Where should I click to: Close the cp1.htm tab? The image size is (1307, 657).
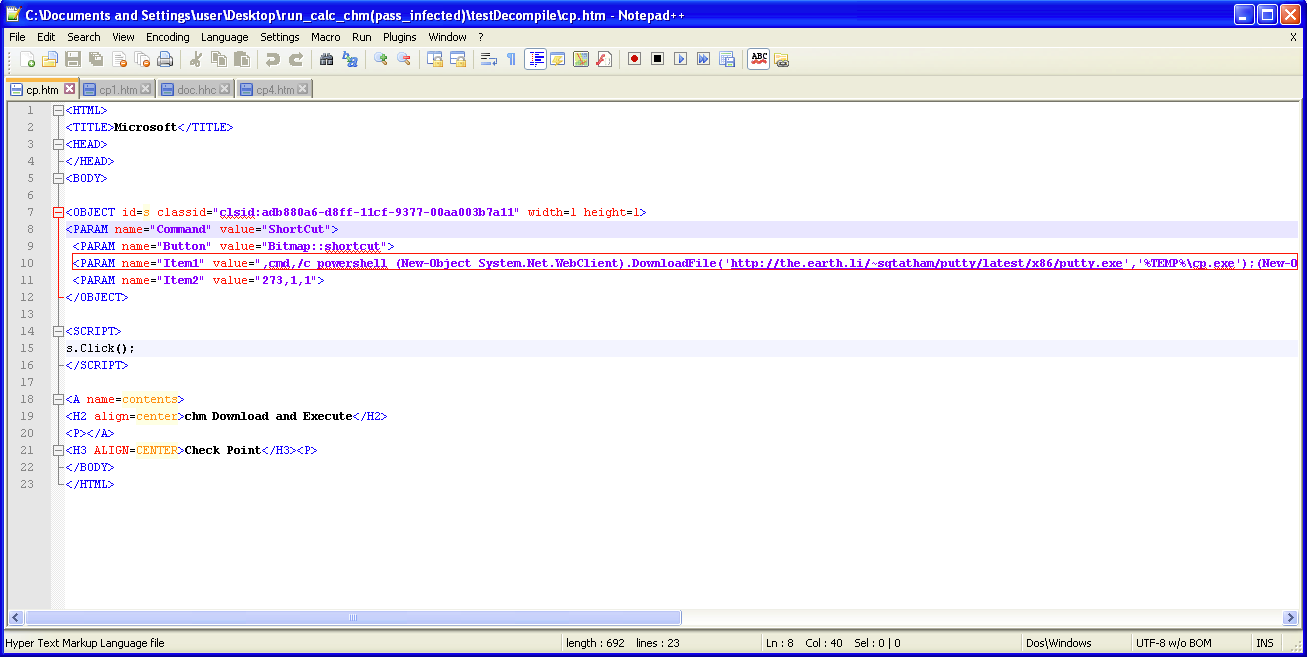pos(146,89)
